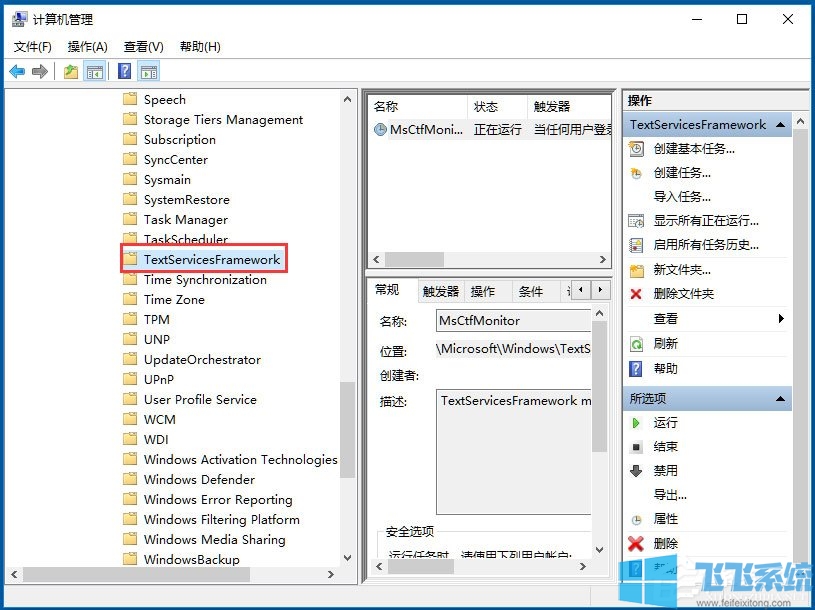Switch to the 触发器 tab
The width and height of the screenshot is (815, 610).
[x=436, y=290]
